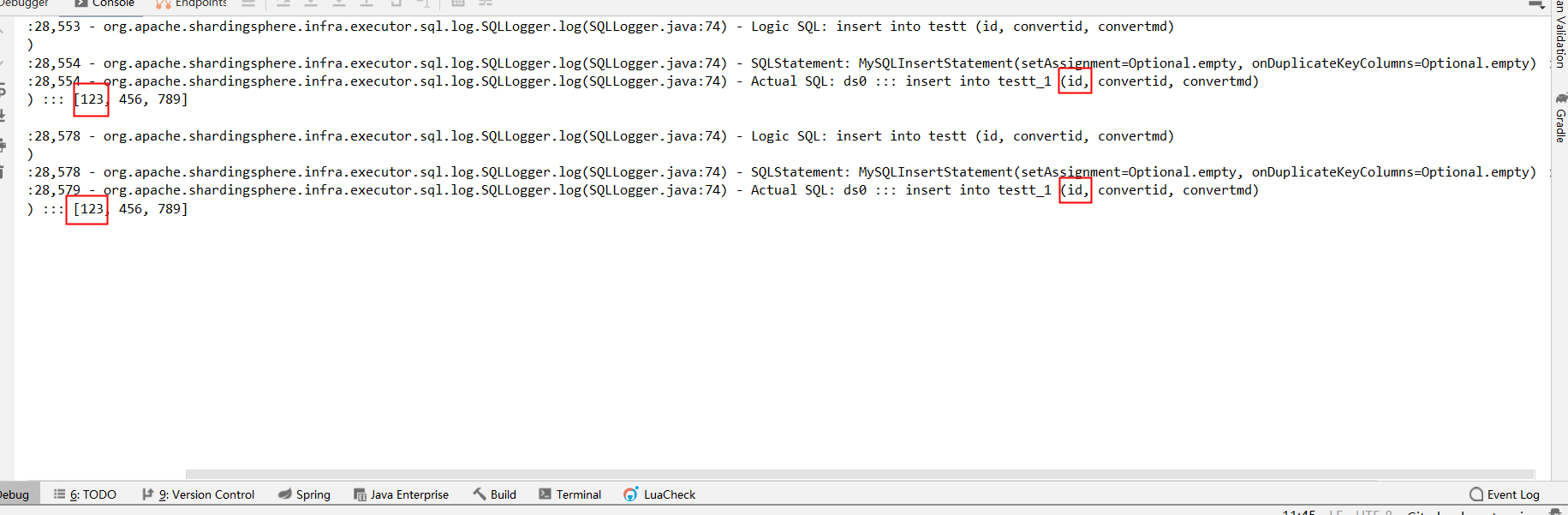Click the Drop Frame toolbar icon
Viewport: 1568px width, 515px height.
pos(396,3)
